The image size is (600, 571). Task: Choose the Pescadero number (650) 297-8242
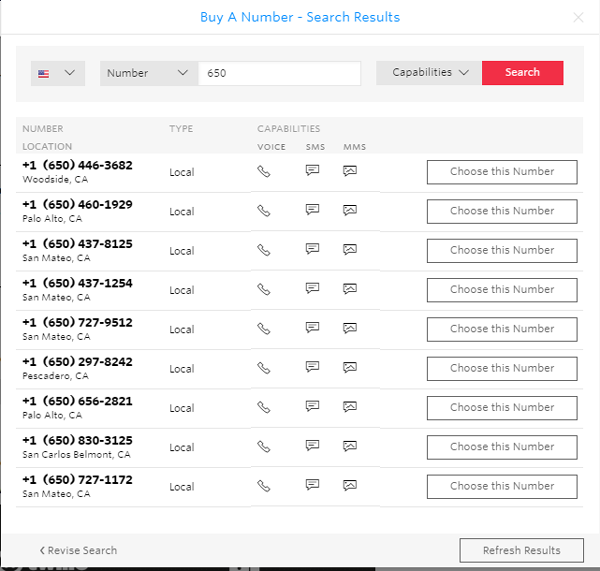click(502, 368)
